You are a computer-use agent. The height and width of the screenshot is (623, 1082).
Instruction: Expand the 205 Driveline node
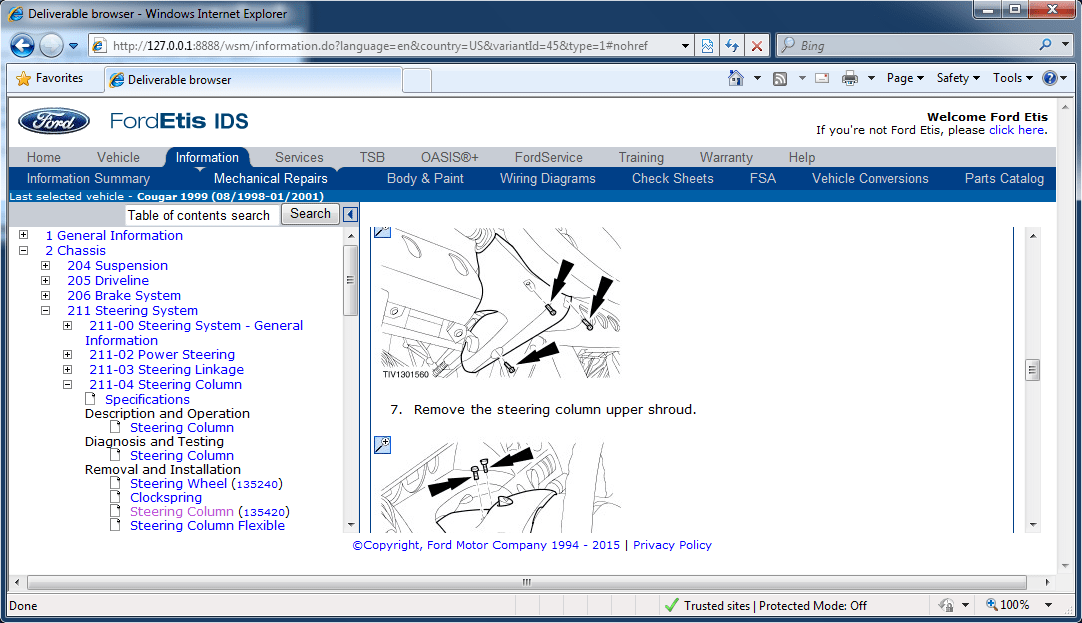(x=46, y=281)
